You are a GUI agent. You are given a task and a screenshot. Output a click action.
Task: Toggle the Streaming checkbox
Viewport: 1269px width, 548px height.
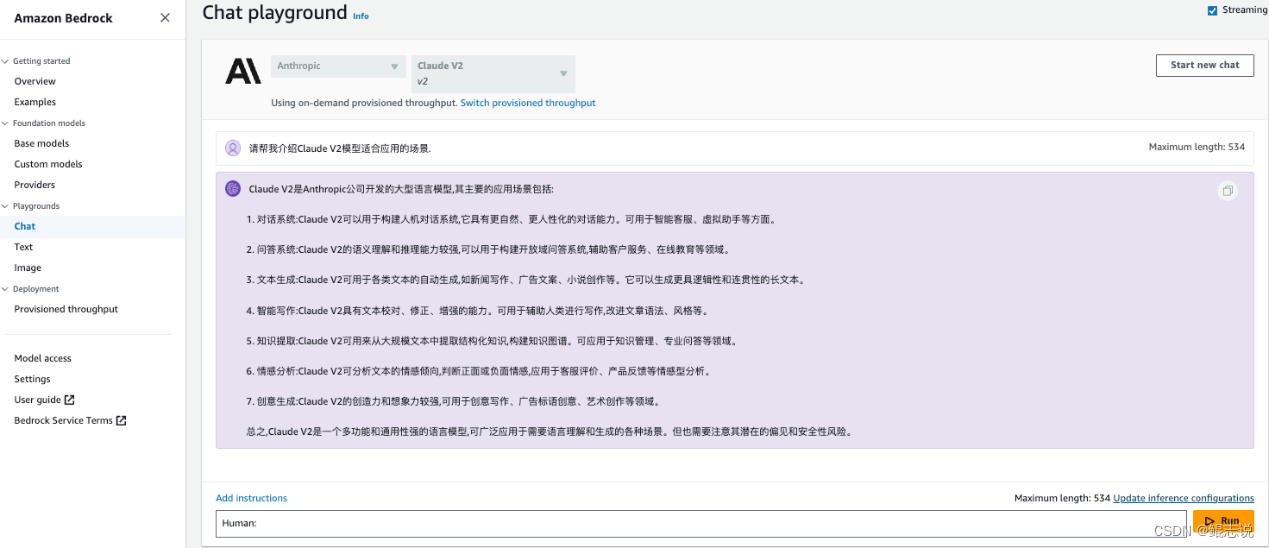tap(1213, 11)
